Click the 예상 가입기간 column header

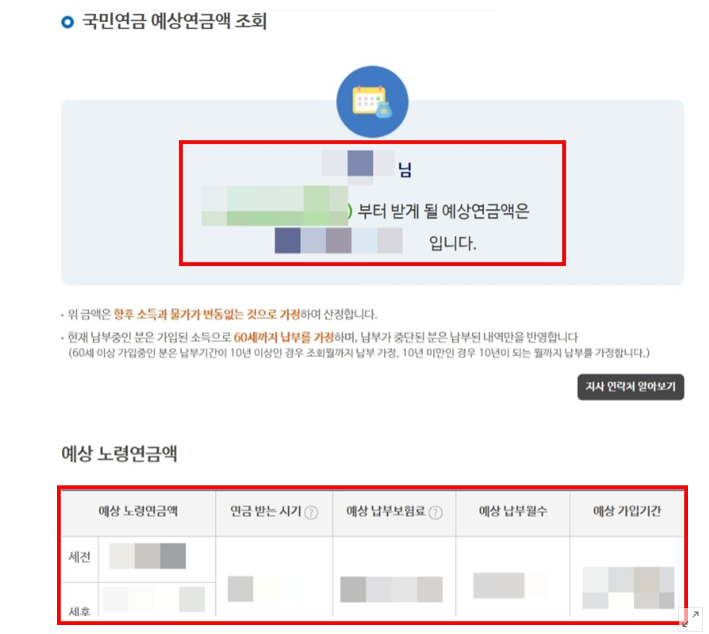627,511
